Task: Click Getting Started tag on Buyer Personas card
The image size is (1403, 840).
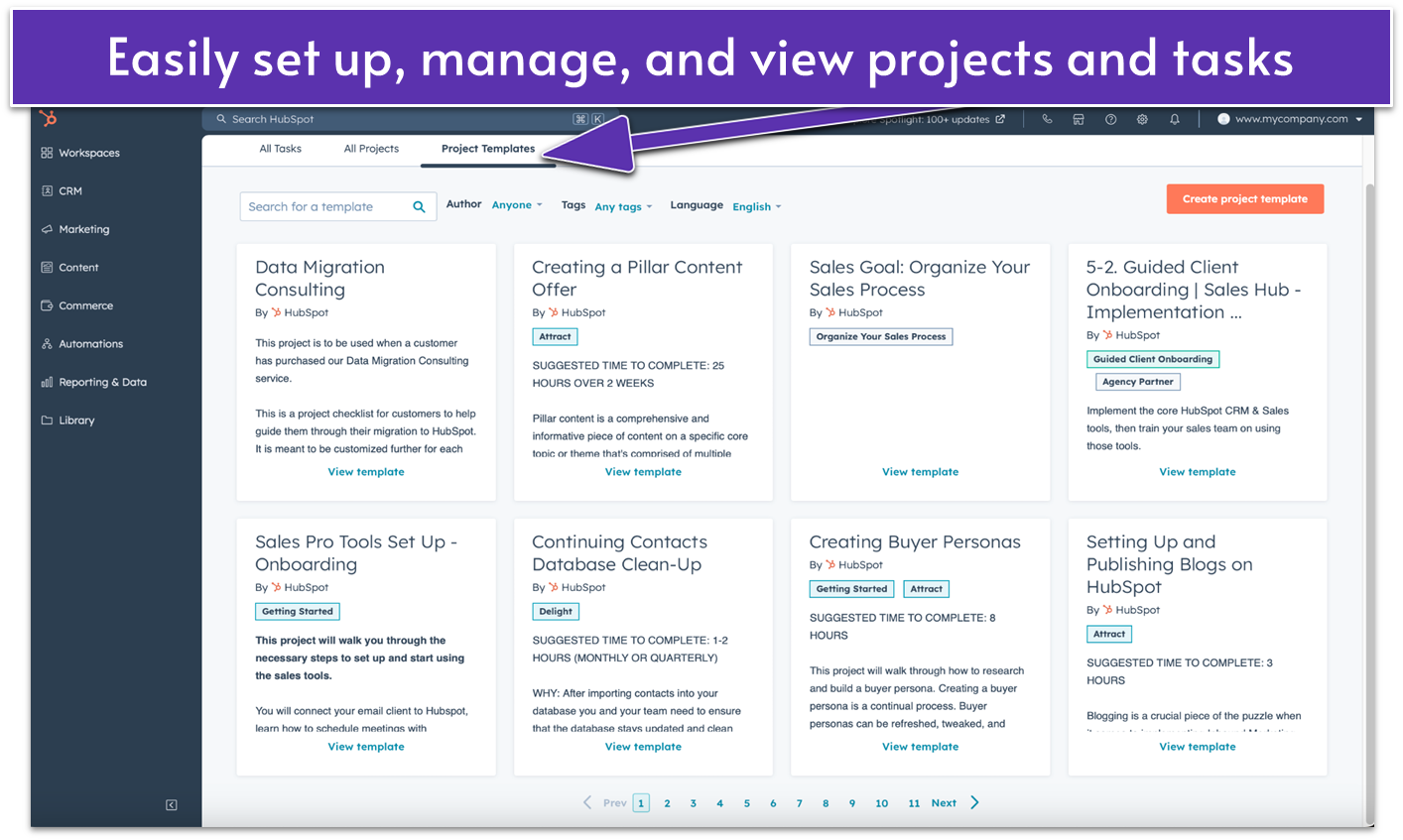Action: 851,589
